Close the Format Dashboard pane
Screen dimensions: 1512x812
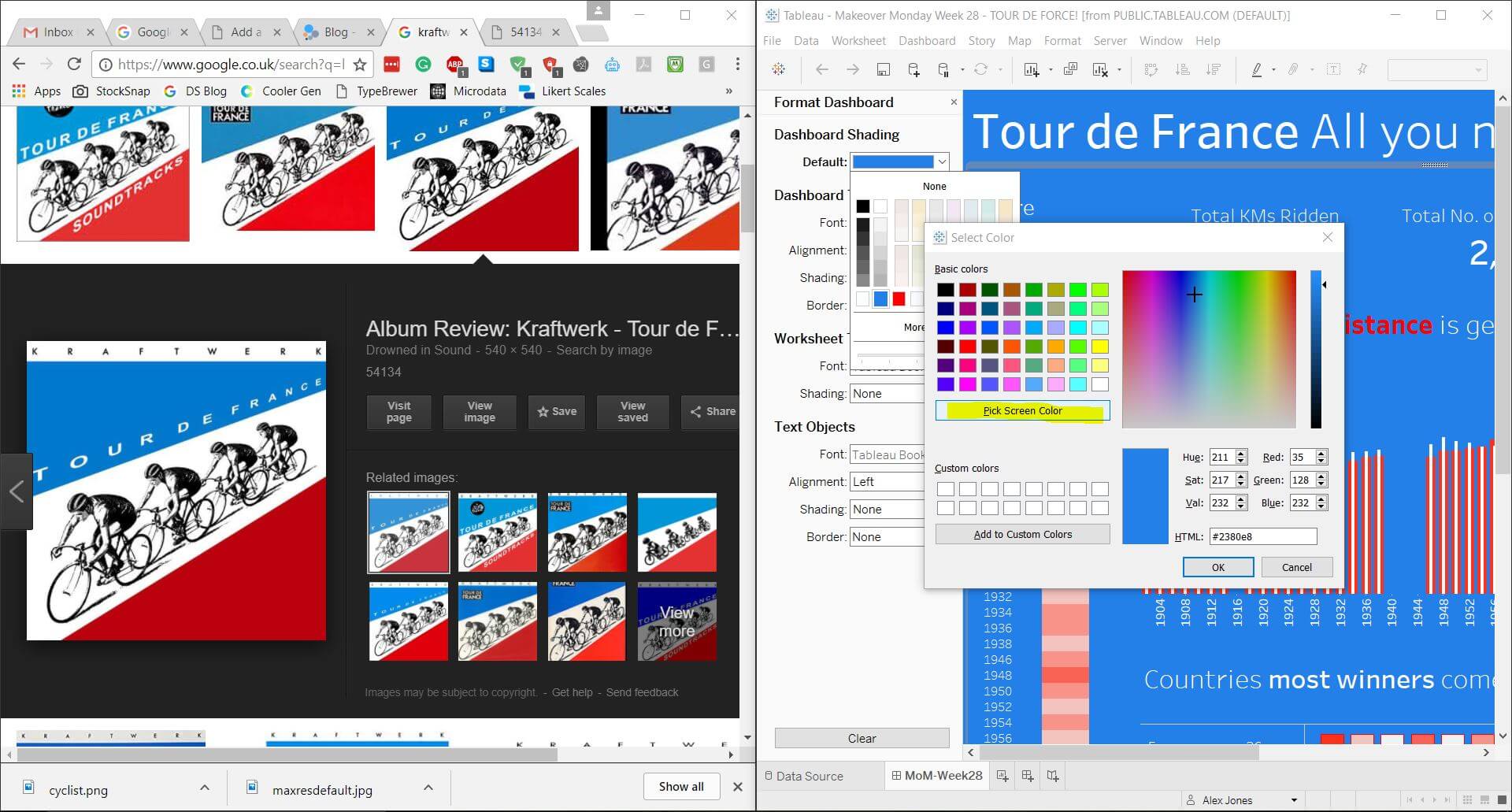point(954,102)
